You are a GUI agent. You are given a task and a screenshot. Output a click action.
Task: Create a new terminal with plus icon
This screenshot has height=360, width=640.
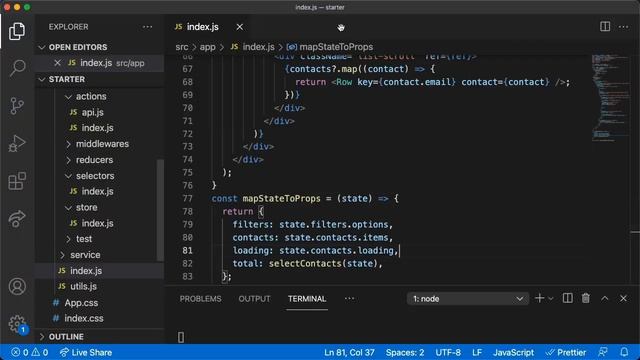pos(539,298)
